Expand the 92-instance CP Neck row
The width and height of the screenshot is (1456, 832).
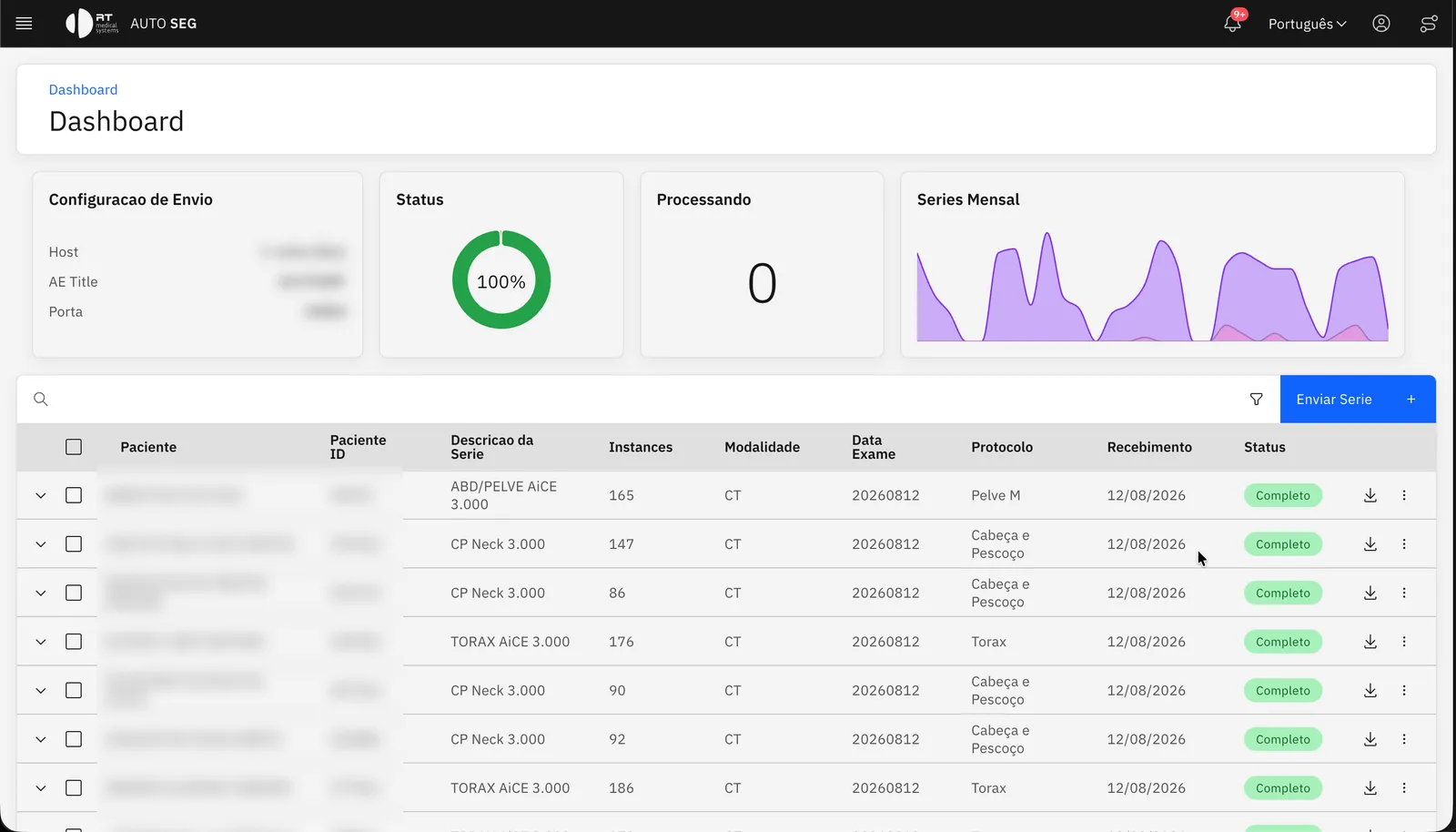[x=41, y=739]
